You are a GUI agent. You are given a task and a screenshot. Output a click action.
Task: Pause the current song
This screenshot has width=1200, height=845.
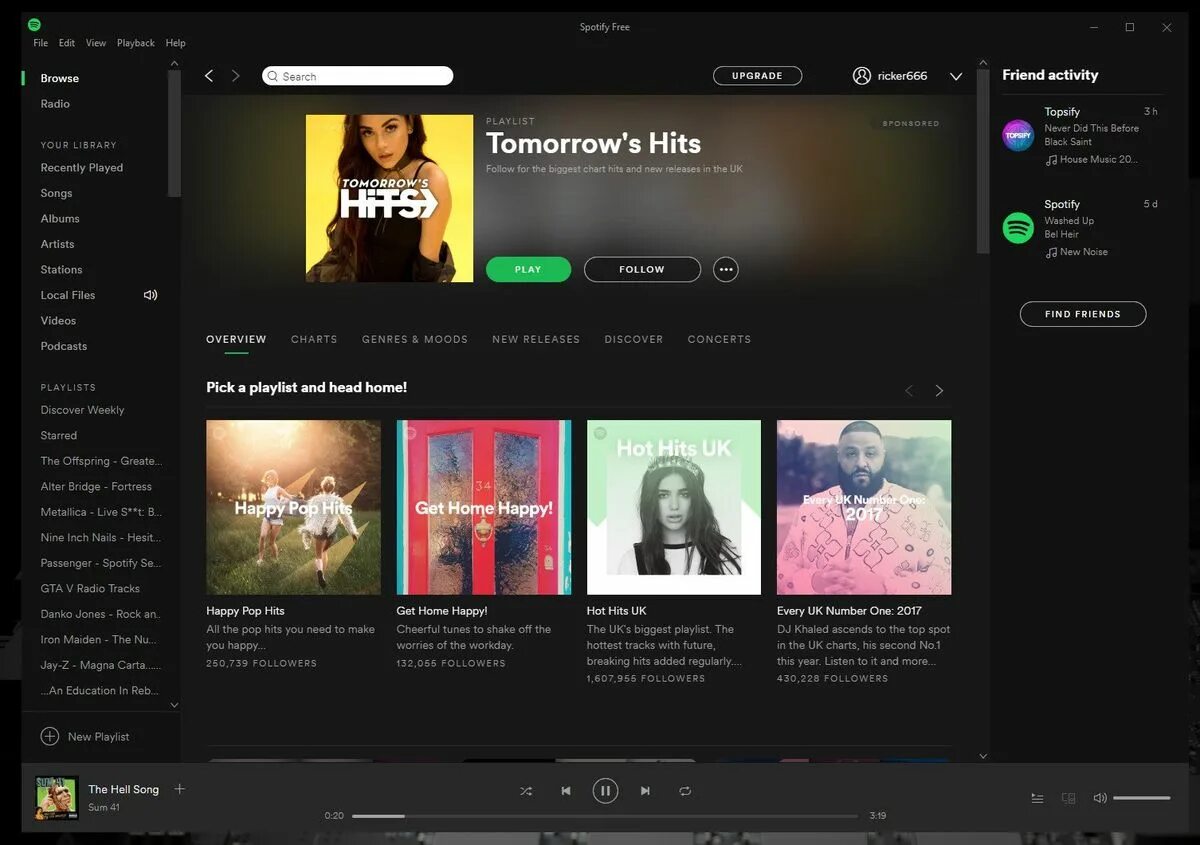coord(605,791)
